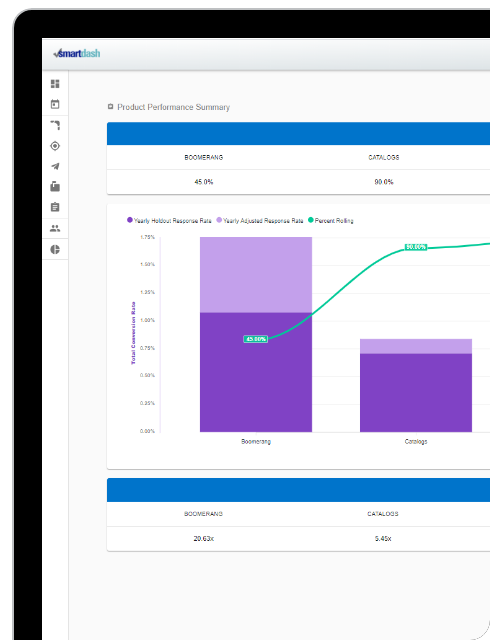The image size is (490, 640).
Task: Click the Total Conversion Rate axis title
Action: pos(133,333)
